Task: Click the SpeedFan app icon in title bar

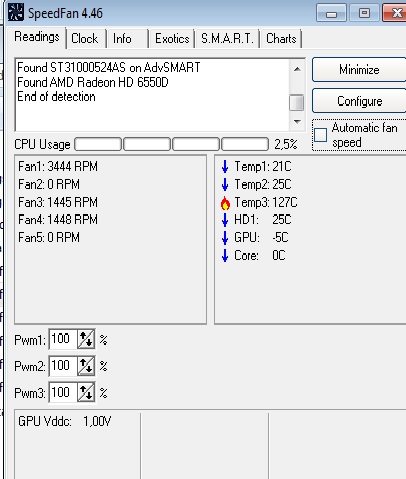Action: tap(16, 12)
